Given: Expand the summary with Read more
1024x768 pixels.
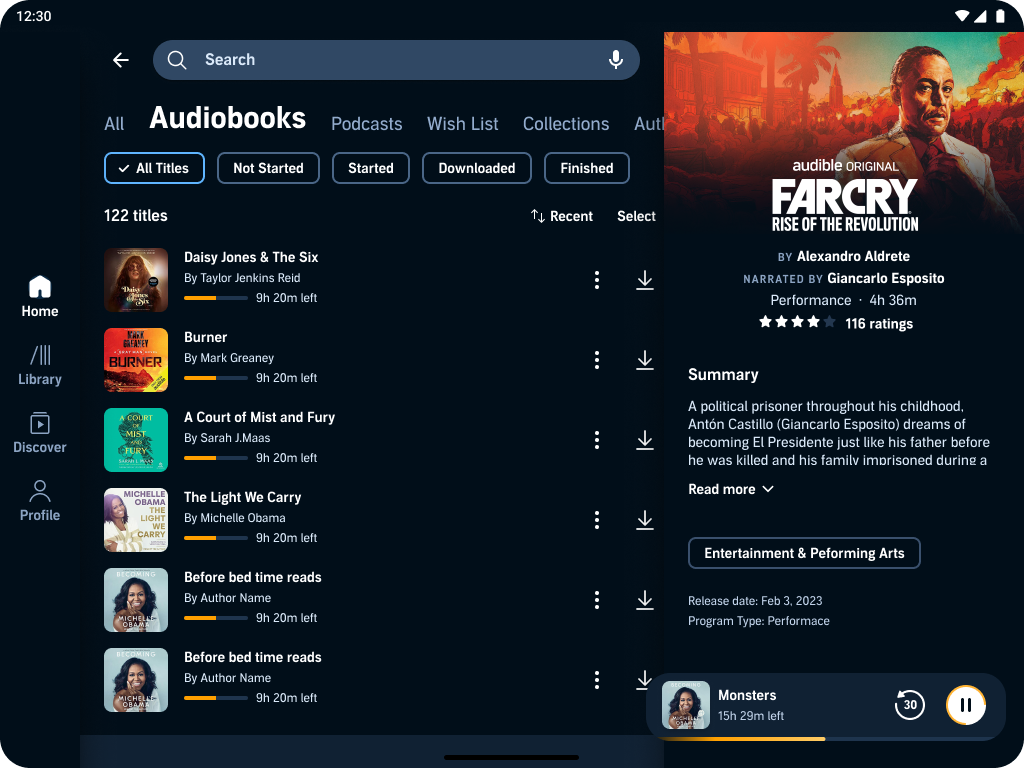Looking at the screenshot, I should [x=731, y=489].
